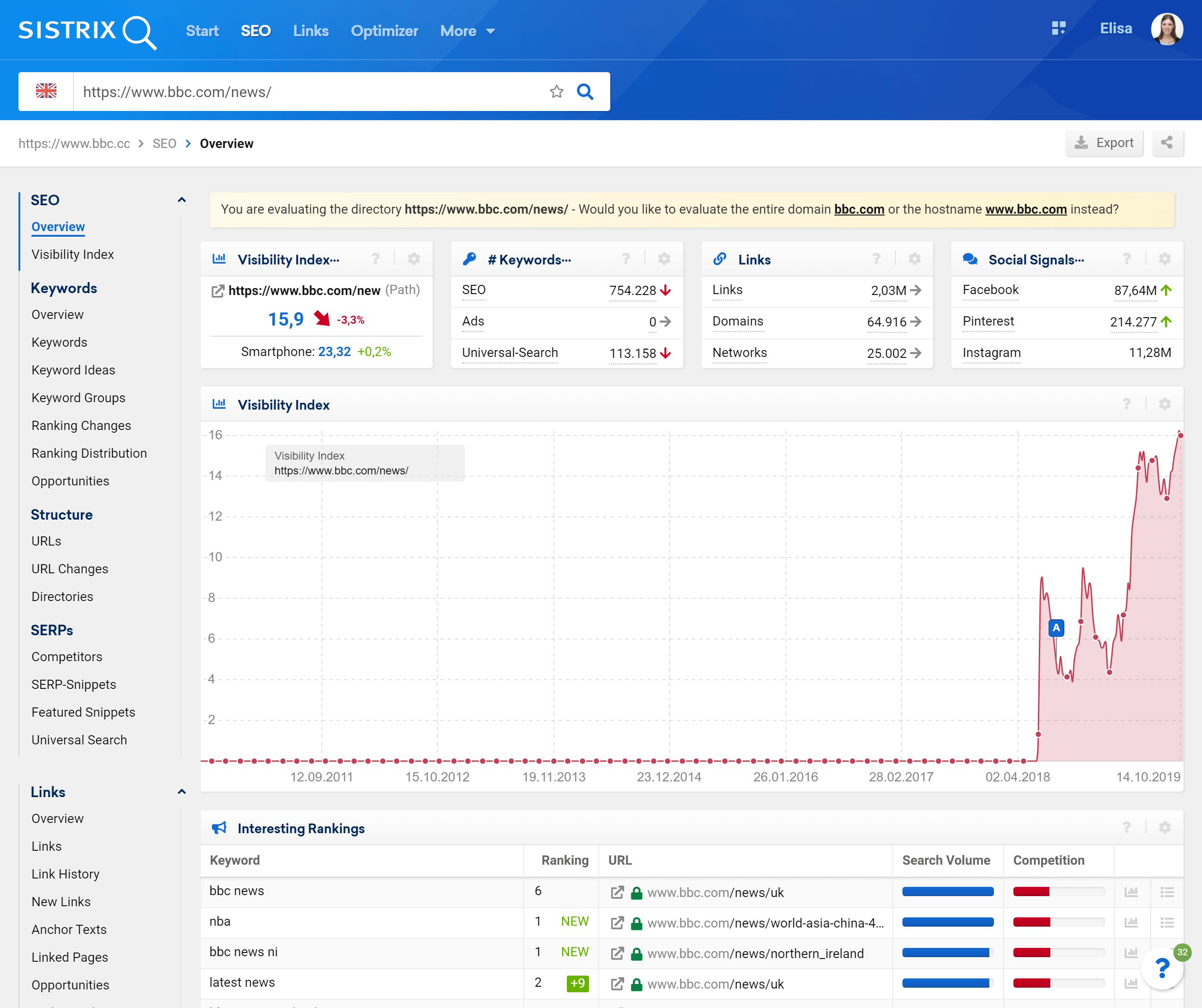The image size is (1202, 1008).
Task: Click the search volume bar for bbc news
Action: point(948,891)
